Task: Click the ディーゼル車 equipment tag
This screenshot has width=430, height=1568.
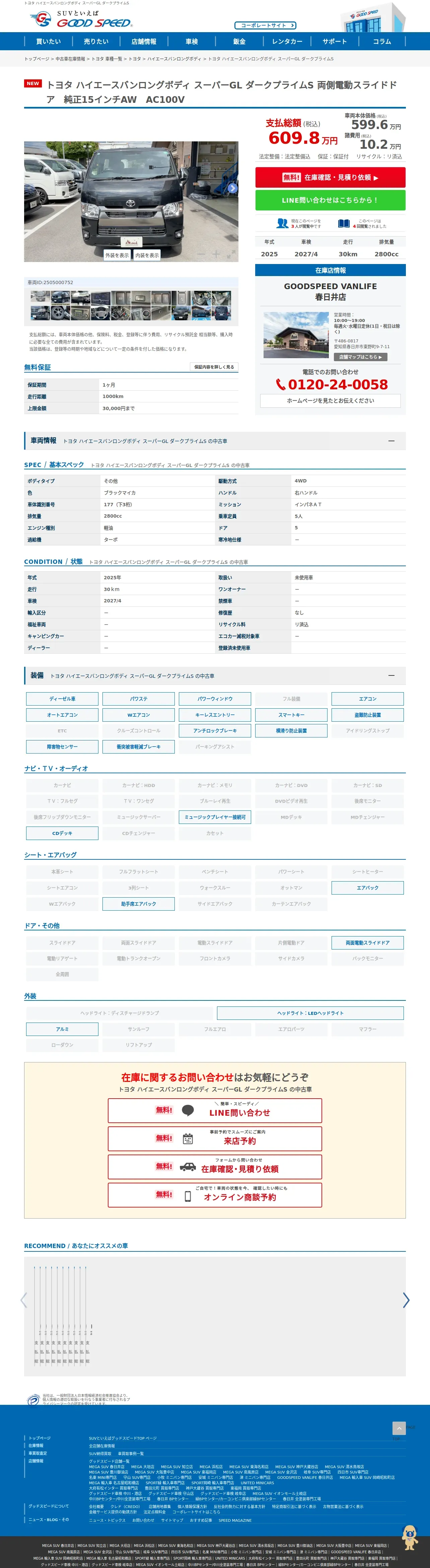Action: pos(62,699)
